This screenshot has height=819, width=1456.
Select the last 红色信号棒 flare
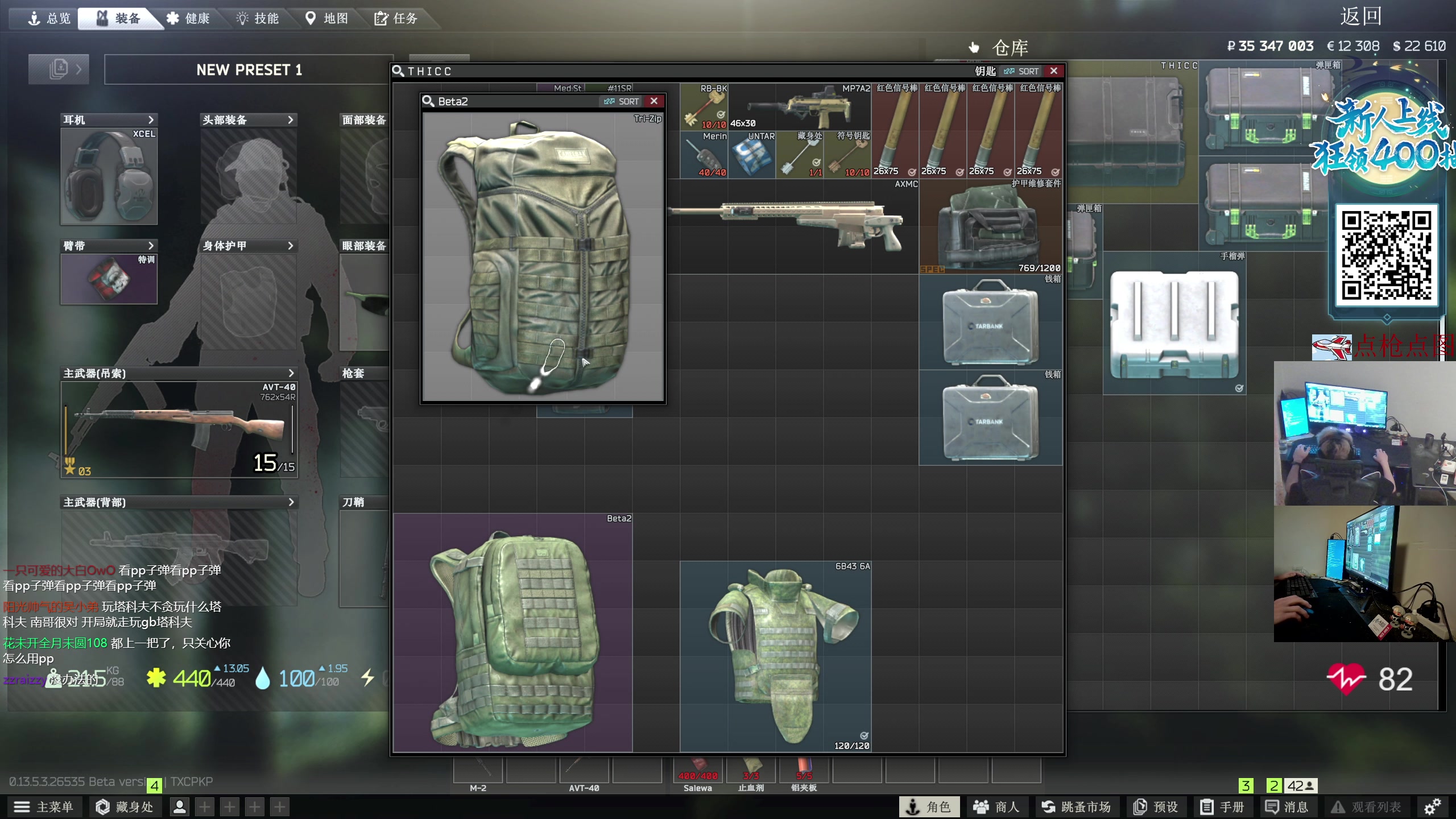[x=1039, y=131]
